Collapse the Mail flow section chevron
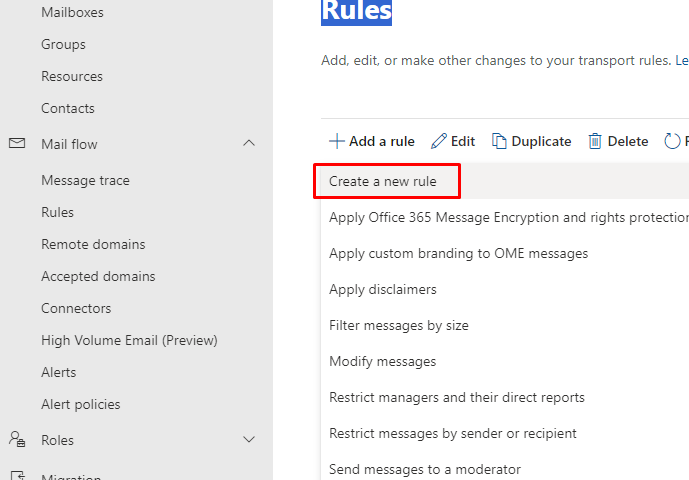 pos(249,144)
